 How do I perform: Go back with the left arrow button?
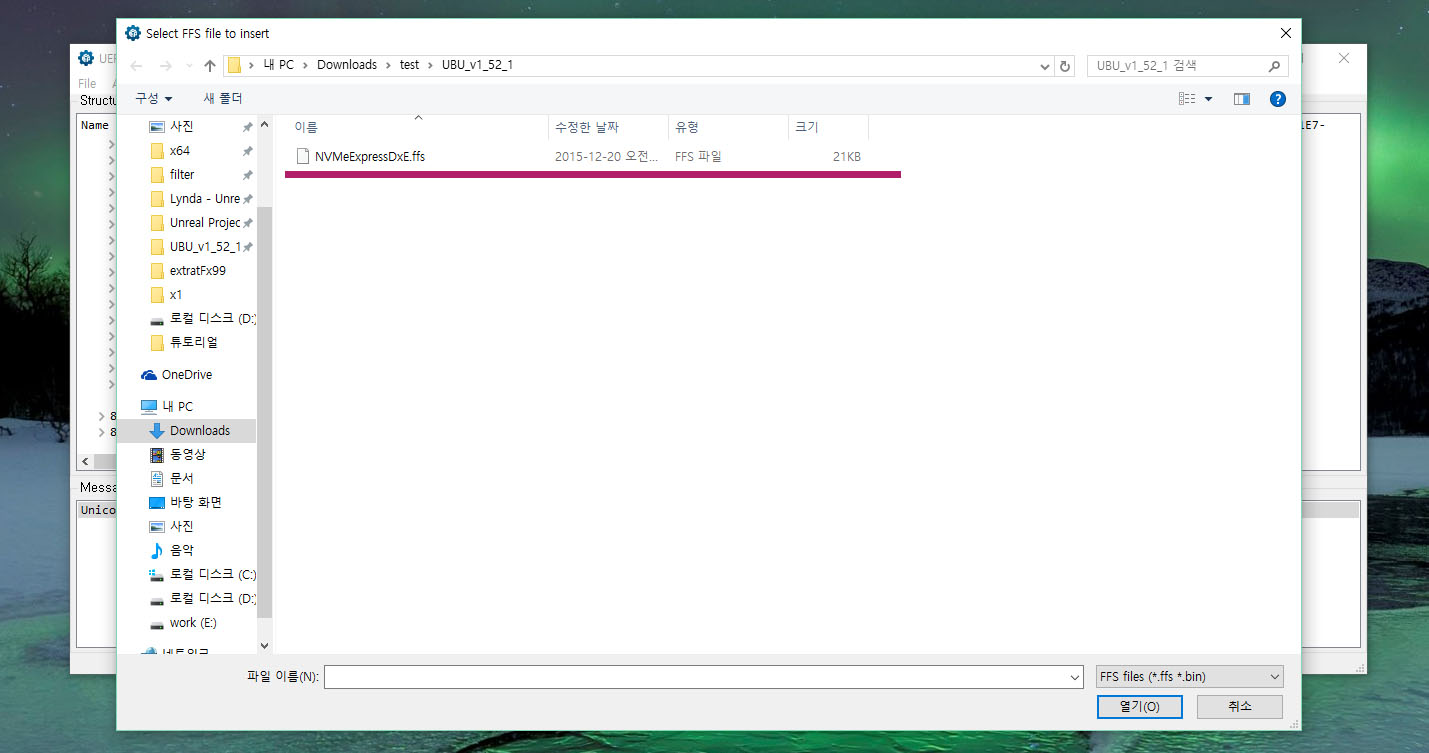pyautogui.click(x=137, y=66)
